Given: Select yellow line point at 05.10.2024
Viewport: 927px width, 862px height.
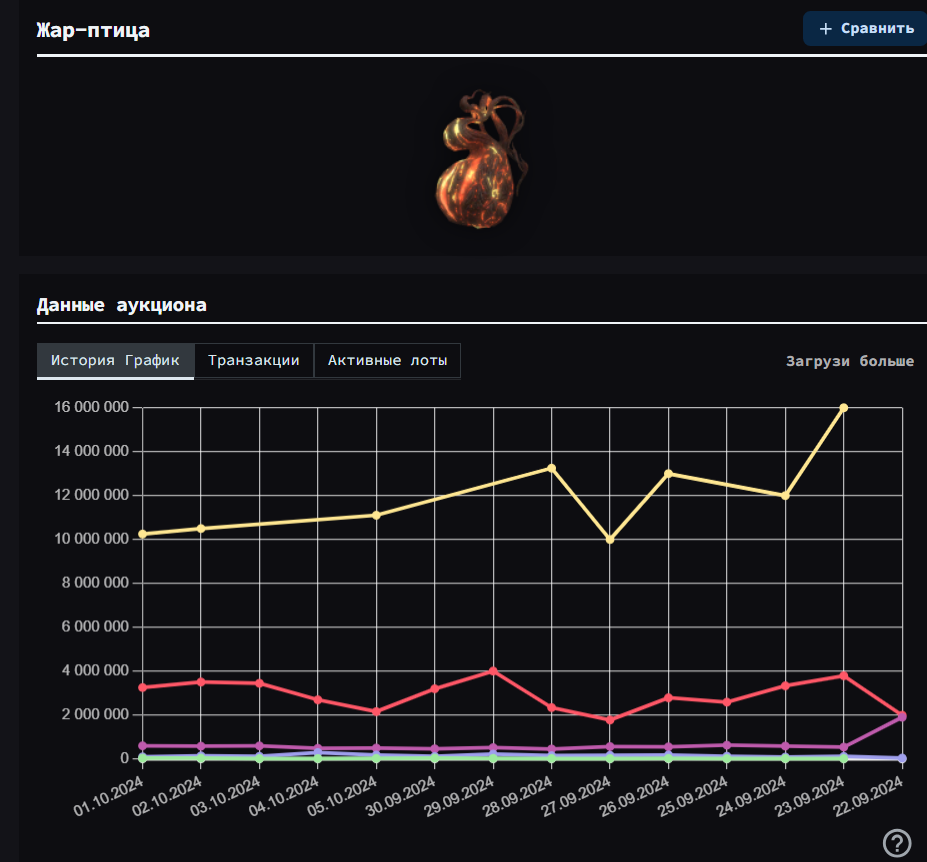Looking at the screenshot, I should tap(376, 516).
